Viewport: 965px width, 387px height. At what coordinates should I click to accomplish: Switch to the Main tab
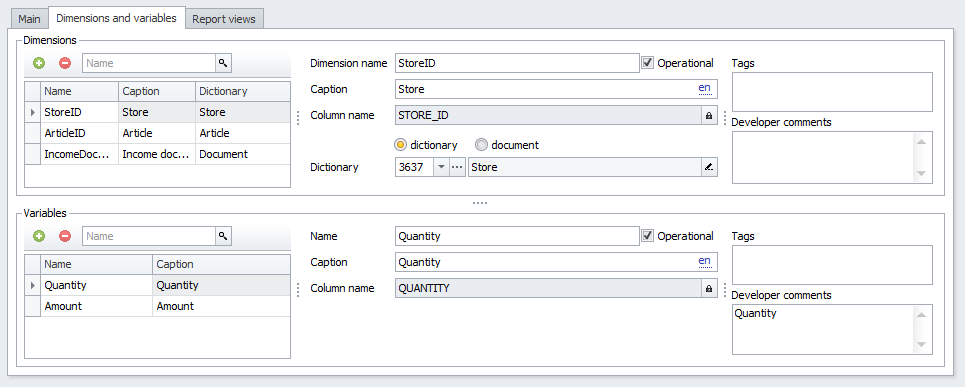point(30,19)
